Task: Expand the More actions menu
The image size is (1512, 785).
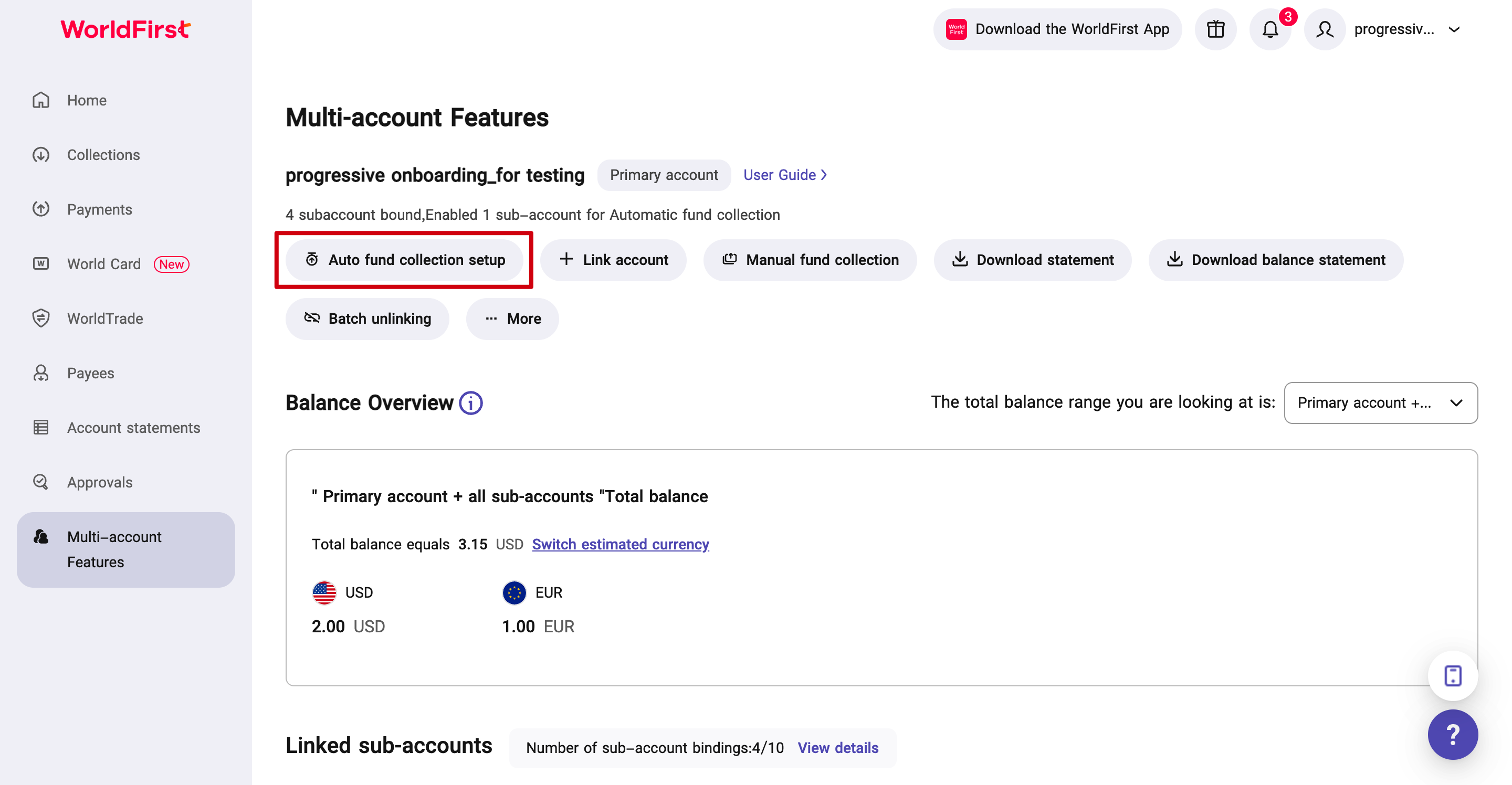Action: [x=512, y=319]
